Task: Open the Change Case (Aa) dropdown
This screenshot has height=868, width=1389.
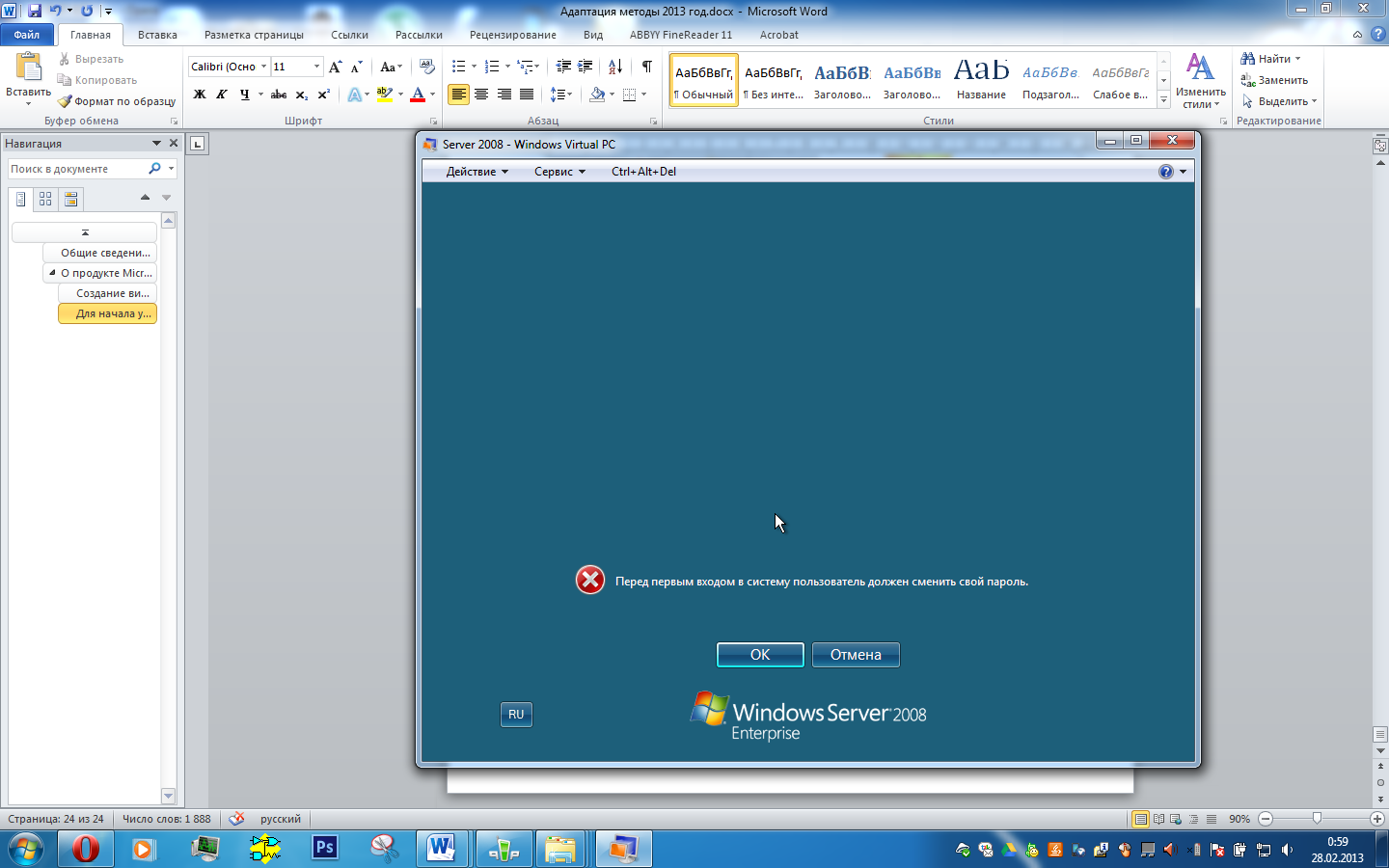Action: 391,67
